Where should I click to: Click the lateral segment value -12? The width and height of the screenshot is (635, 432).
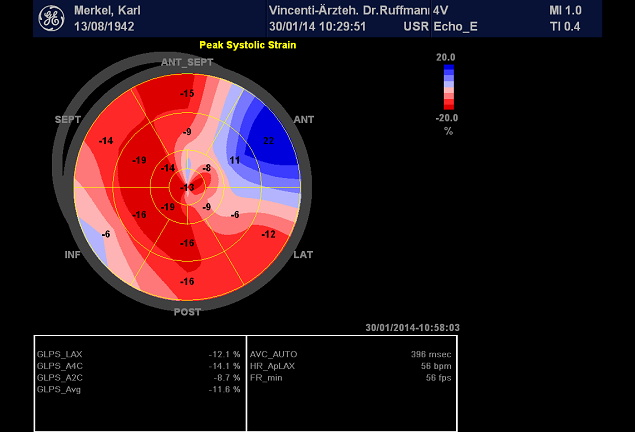(x=268, y=234)
